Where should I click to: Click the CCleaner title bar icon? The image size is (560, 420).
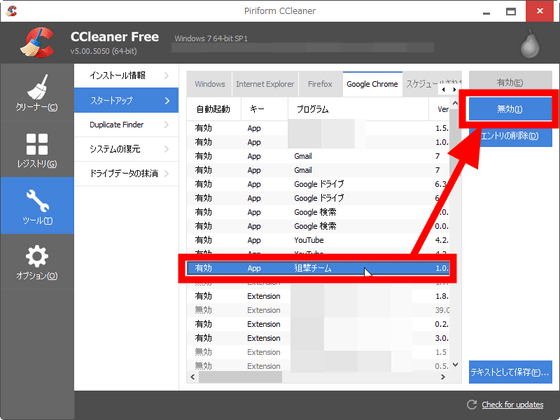(11, 11)
